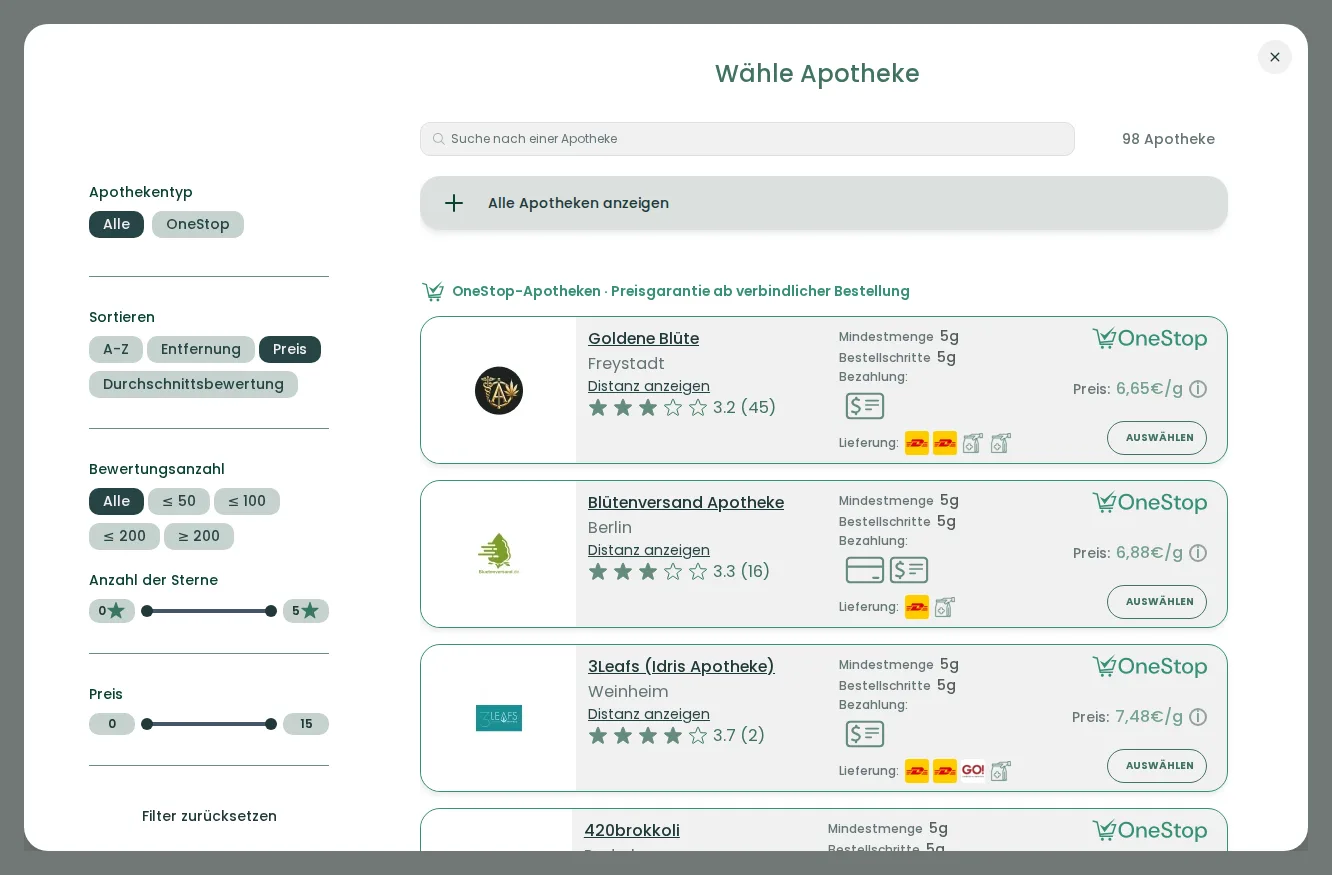Click DHL delivery icon for Blütenversand Apotheke
This screenshot has height=875, width=1332.
(917, 607)
